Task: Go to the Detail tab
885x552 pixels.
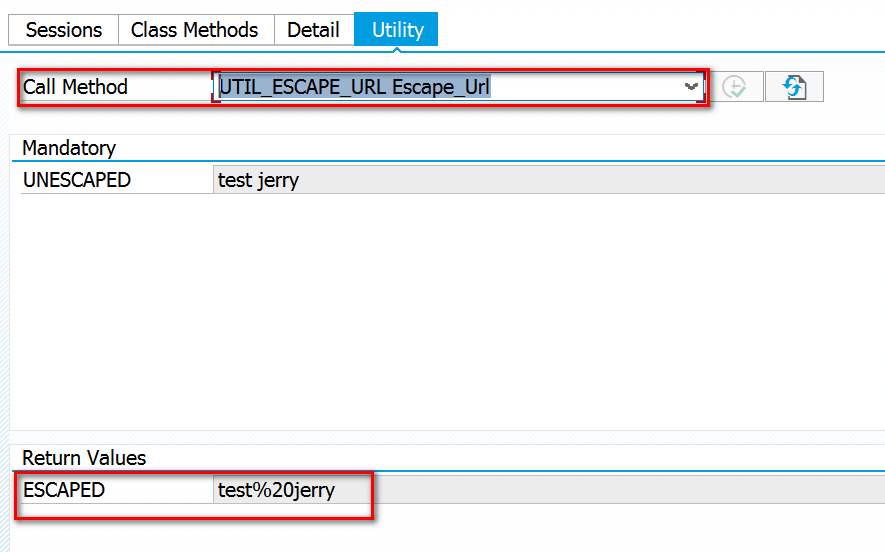Action: [313, 30]
